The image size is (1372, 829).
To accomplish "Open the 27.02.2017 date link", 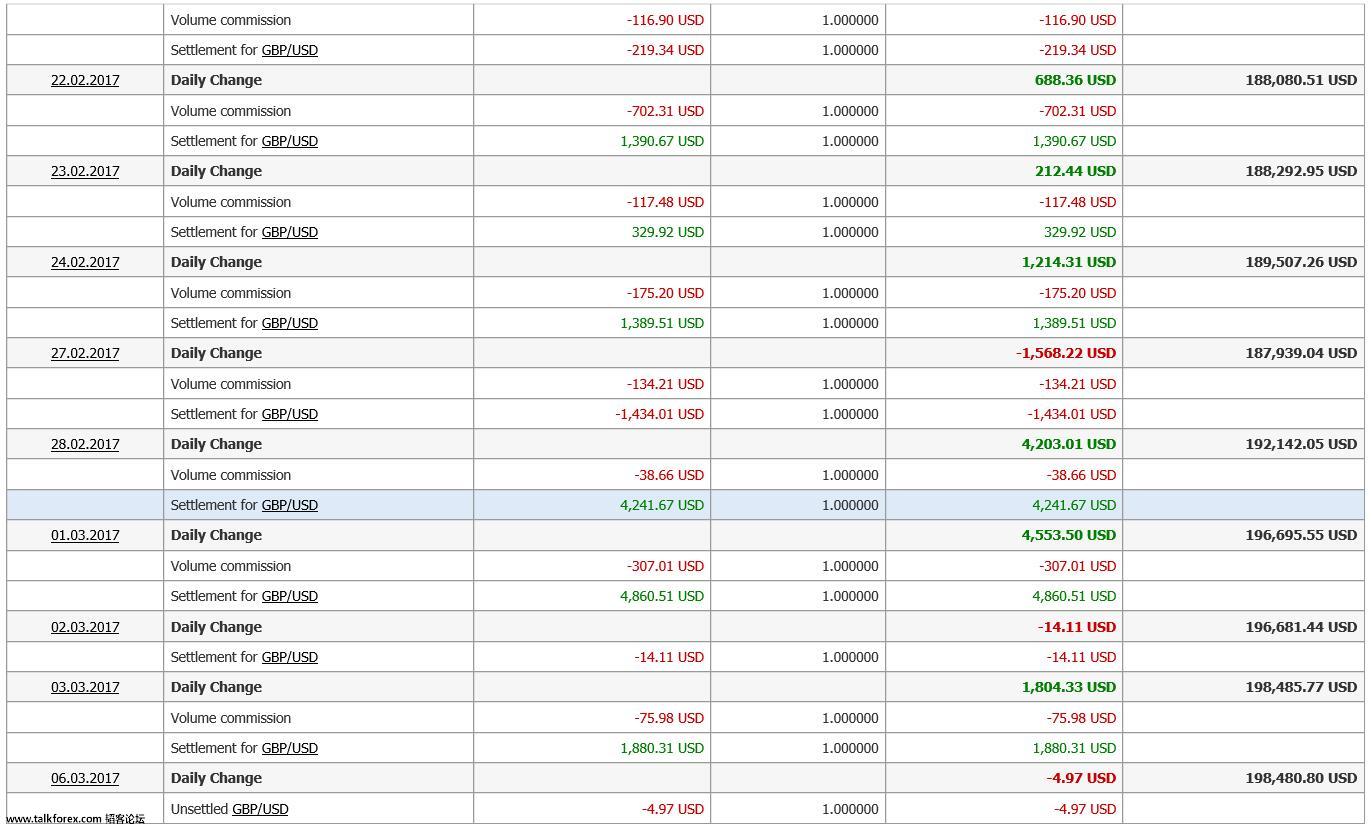I will [85, 353].
